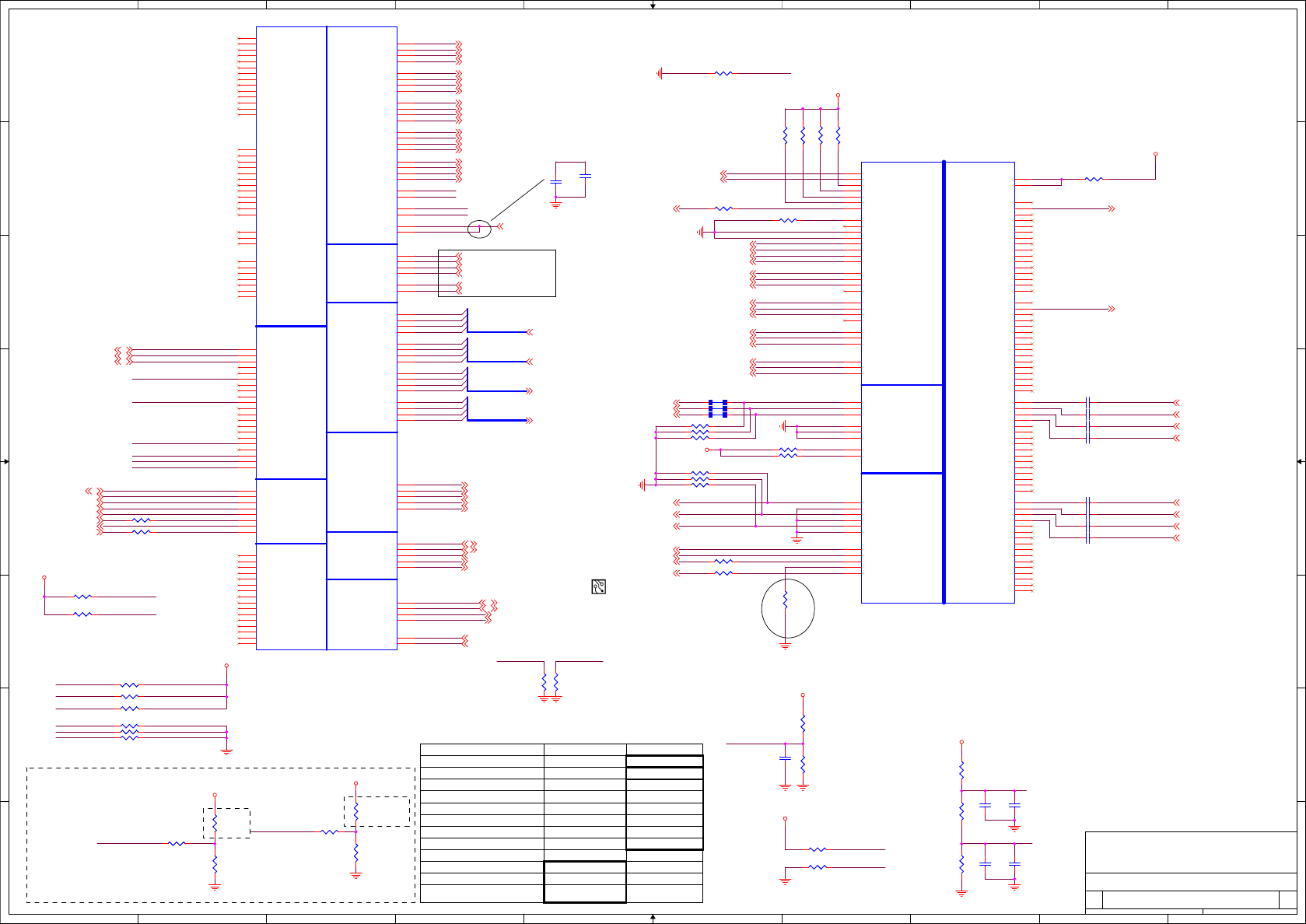This screenshot has height=924, width=1306.
Task: Select the resistor inside the wider inner dashed box
Action: point(355,811)
